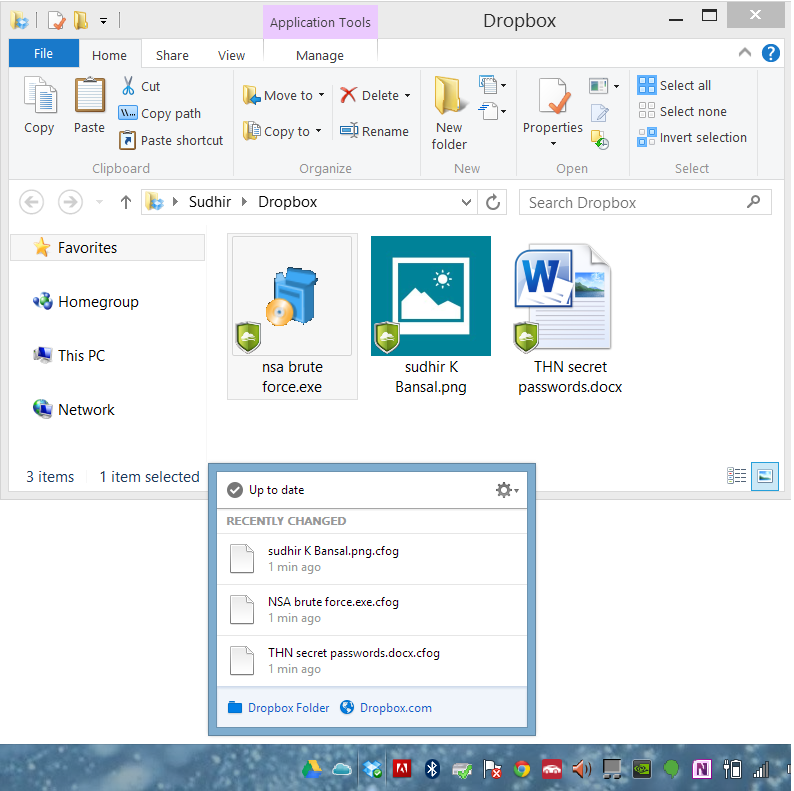The image size is (794, 791).
Task: Click the Select all button
Action: (674, 85)
